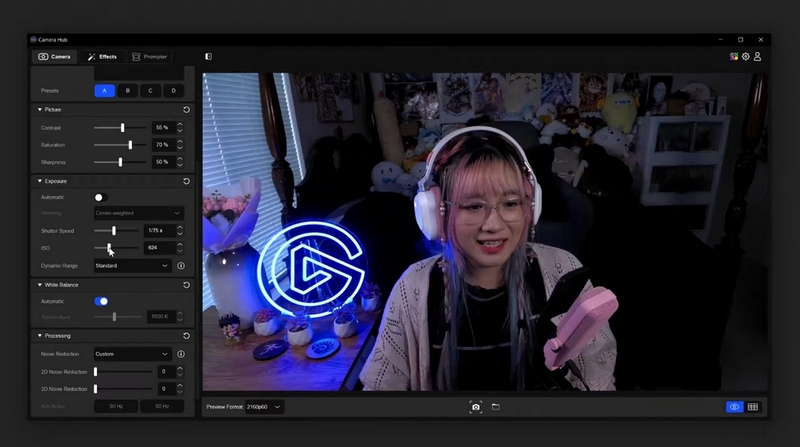The height and width of the screenshot is (447, 800).
Task: Reset the Picture section settings
Action: (x=186, y=109)
